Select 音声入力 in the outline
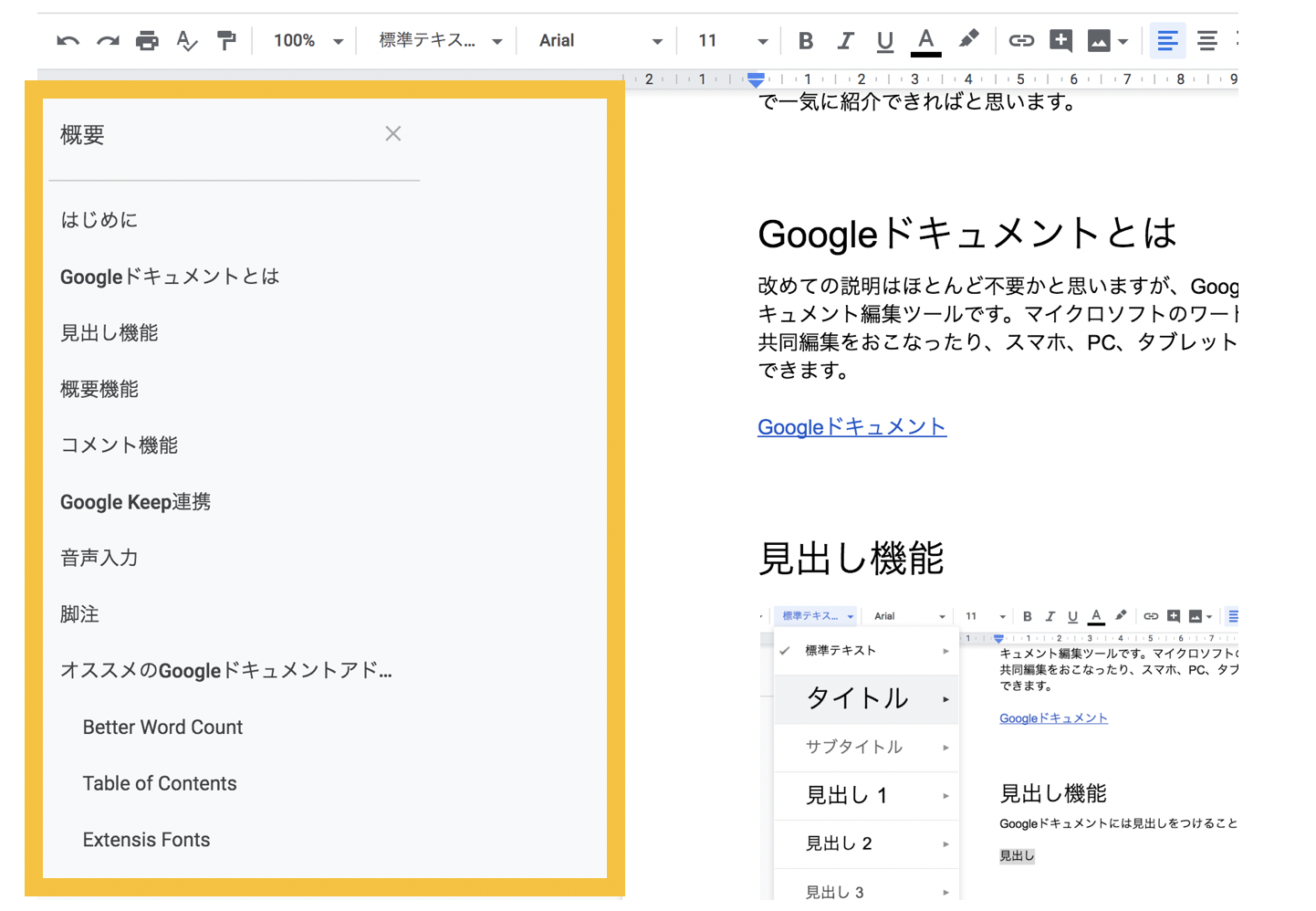The image size is (1316, 911). (99, 558)
